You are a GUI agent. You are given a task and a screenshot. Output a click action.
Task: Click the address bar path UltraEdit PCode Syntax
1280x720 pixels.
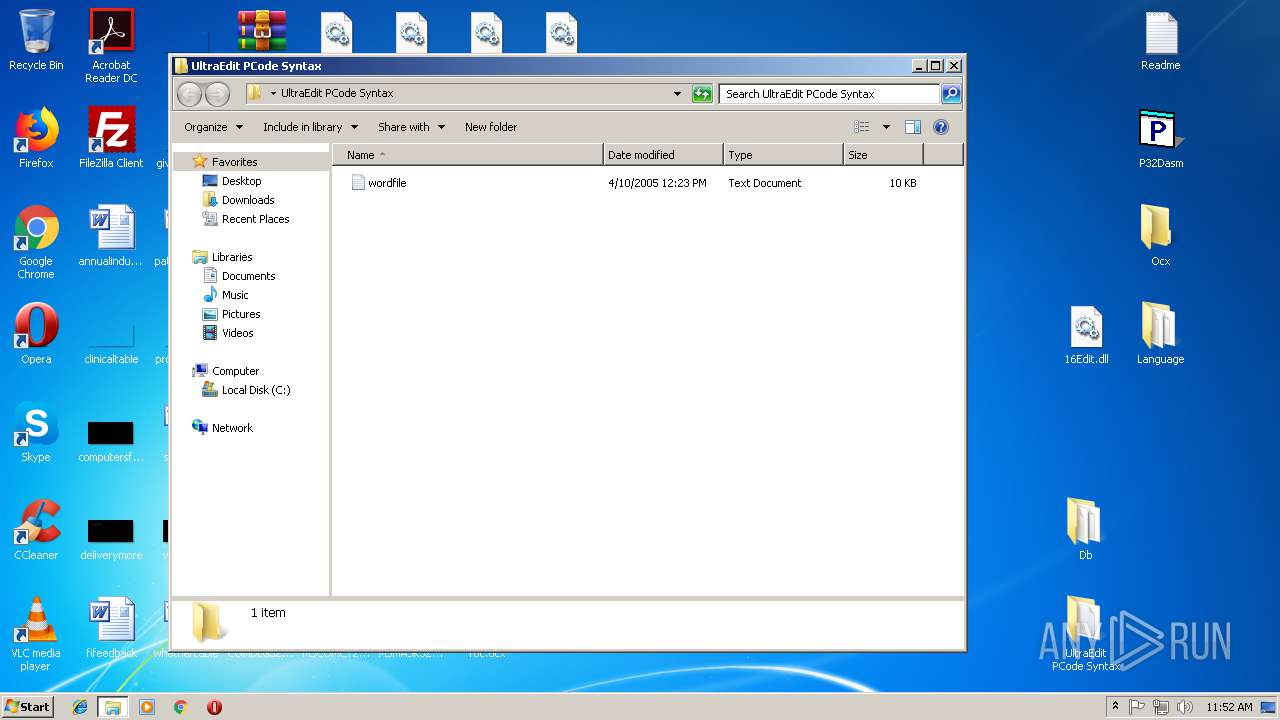[x=337, y=93]
